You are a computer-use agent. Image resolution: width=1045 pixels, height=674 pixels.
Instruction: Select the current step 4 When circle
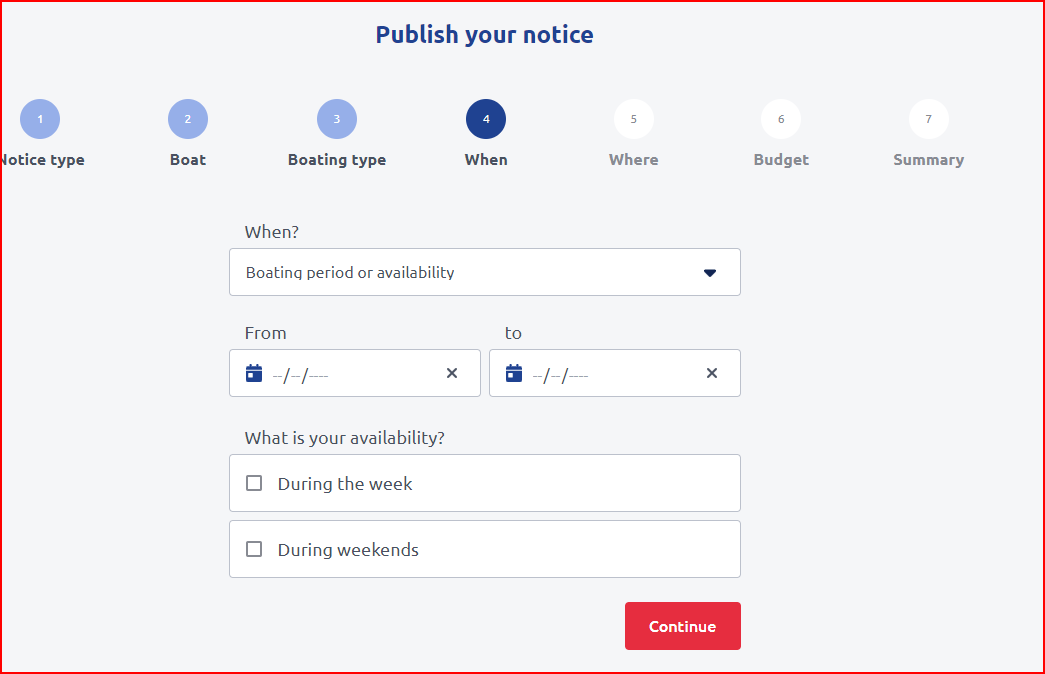coord(486,119)
